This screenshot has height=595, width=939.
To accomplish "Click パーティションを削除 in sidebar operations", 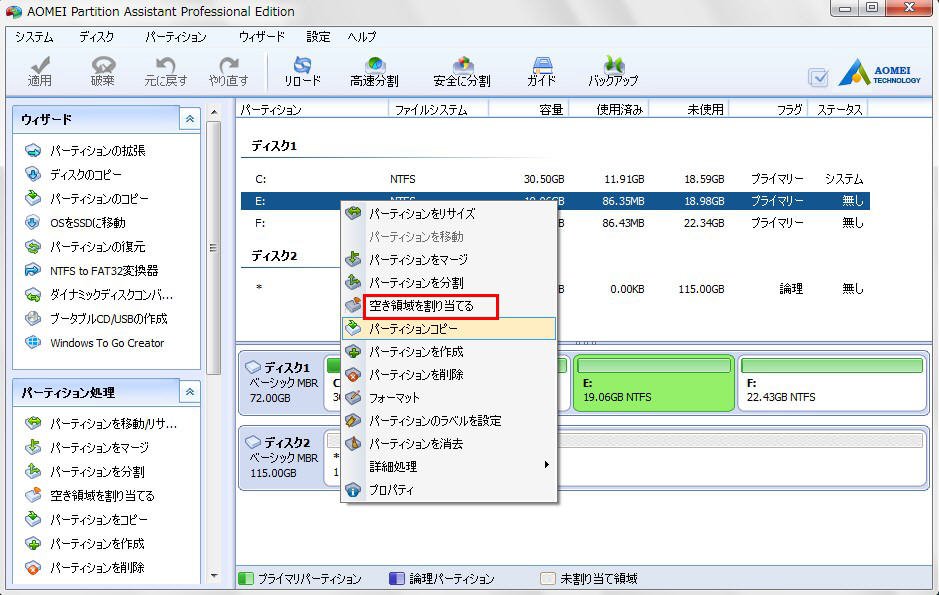I will point(97,567).
